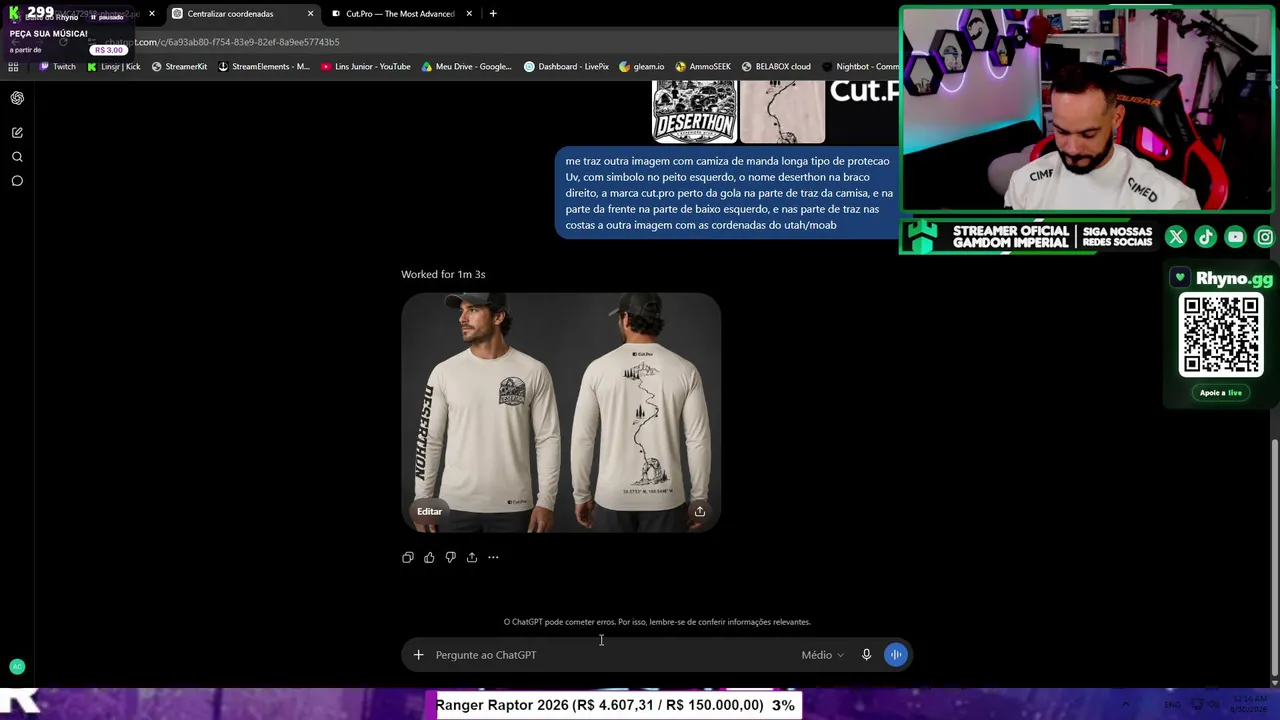Screen dimensions: 1280x720
Task: Copy the ChatGPT response
Action: click(408, 557)
